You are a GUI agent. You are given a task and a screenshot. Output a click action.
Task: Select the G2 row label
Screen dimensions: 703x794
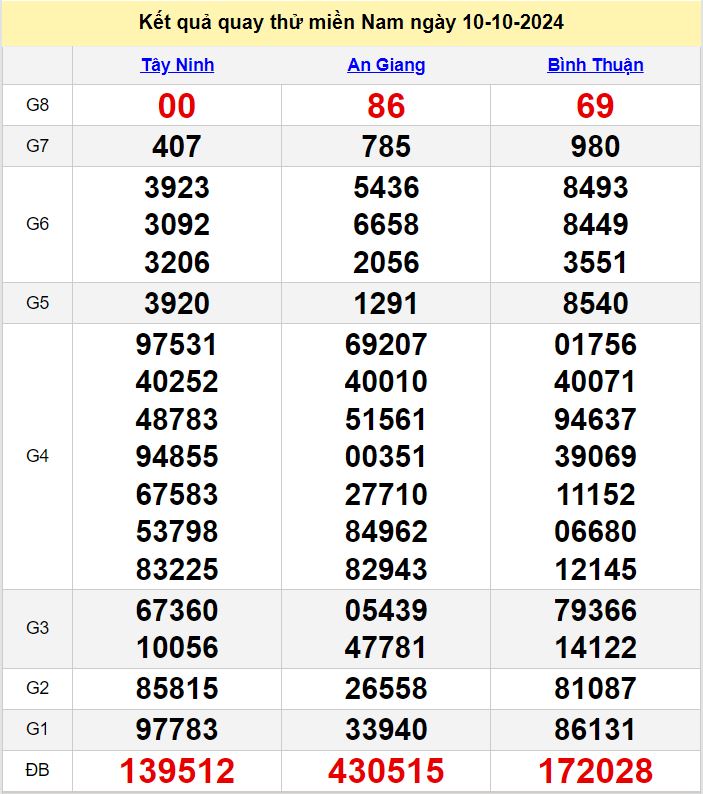(x=37, y=688)
